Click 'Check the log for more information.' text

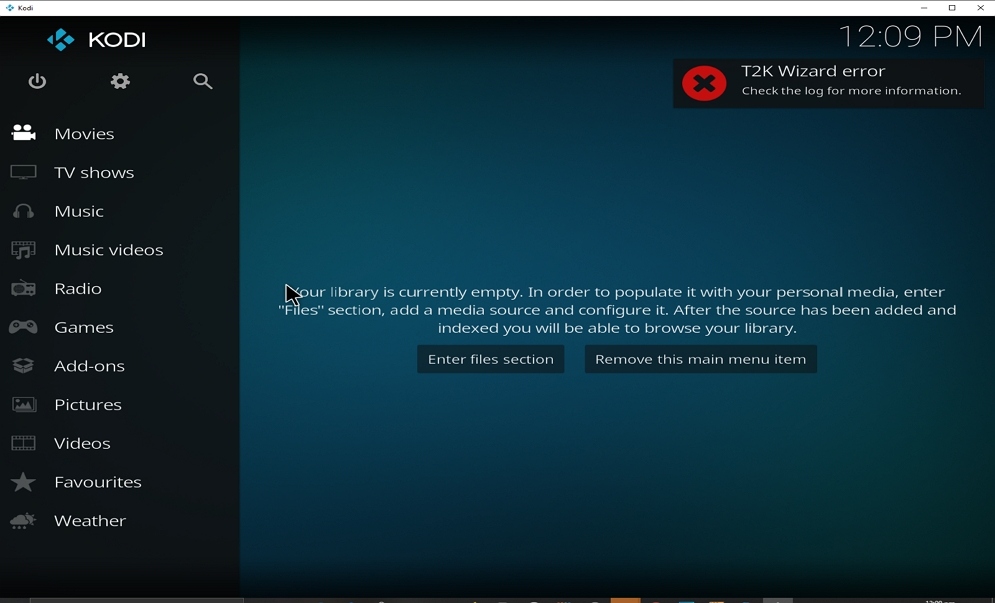(852, 91)
